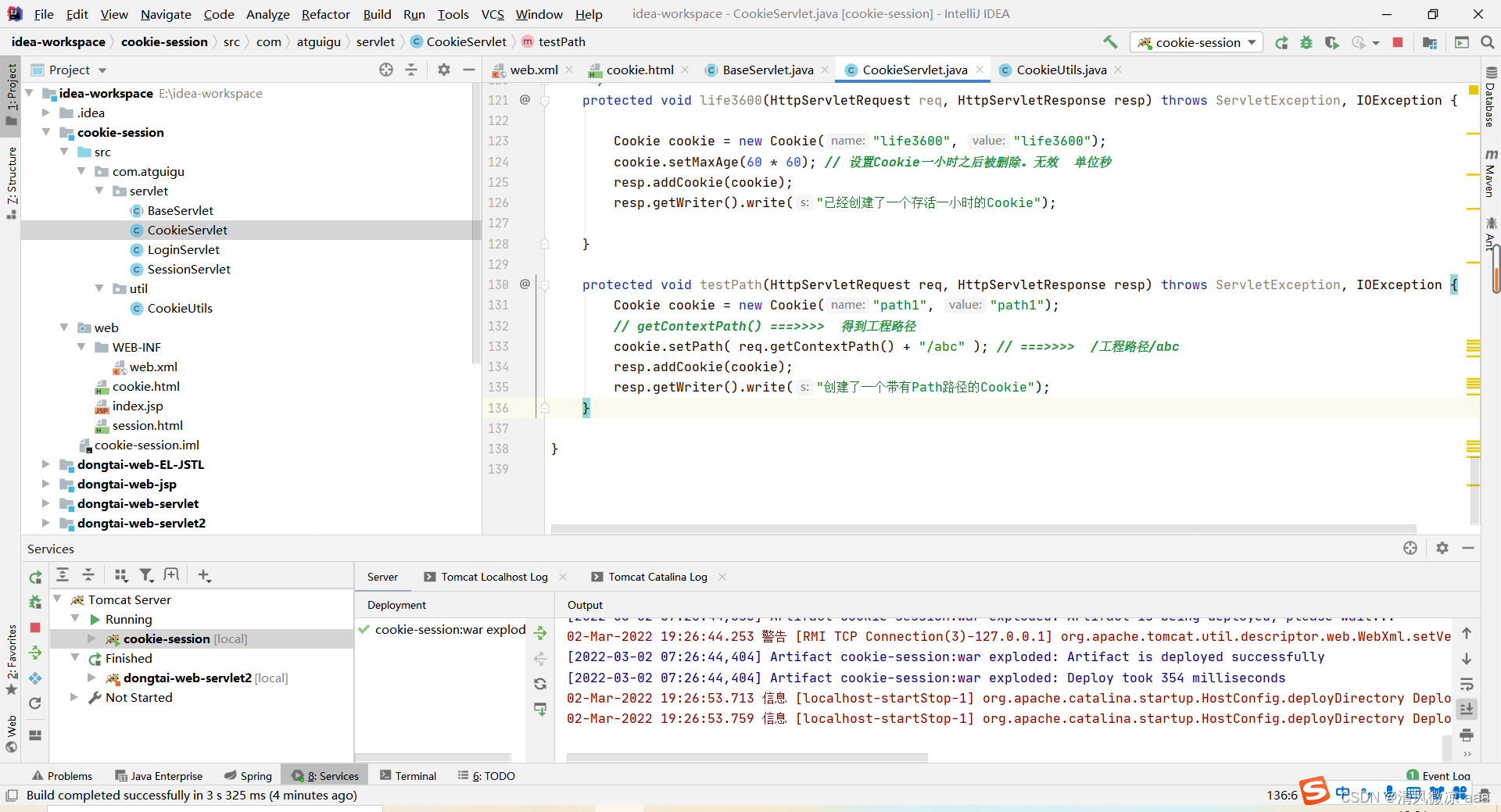
Task: Click Debug rerun icon in Services sidebar
Action: (35, 602)
